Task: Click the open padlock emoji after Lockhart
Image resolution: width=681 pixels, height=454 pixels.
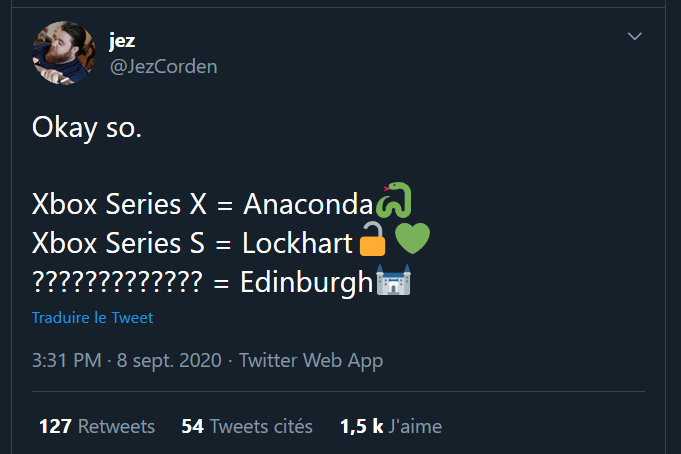Action: click(x=372, y=240)
